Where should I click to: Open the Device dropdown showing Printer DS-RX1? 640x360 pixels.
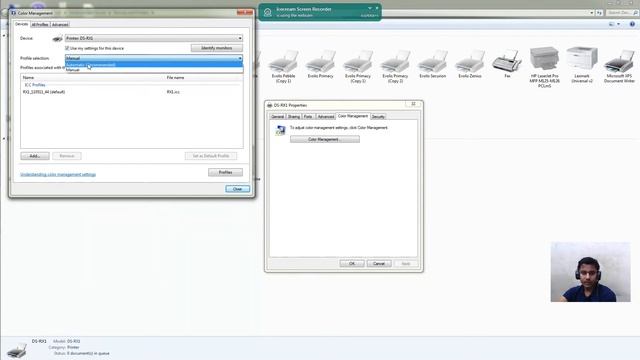click(x=153, y=38)
